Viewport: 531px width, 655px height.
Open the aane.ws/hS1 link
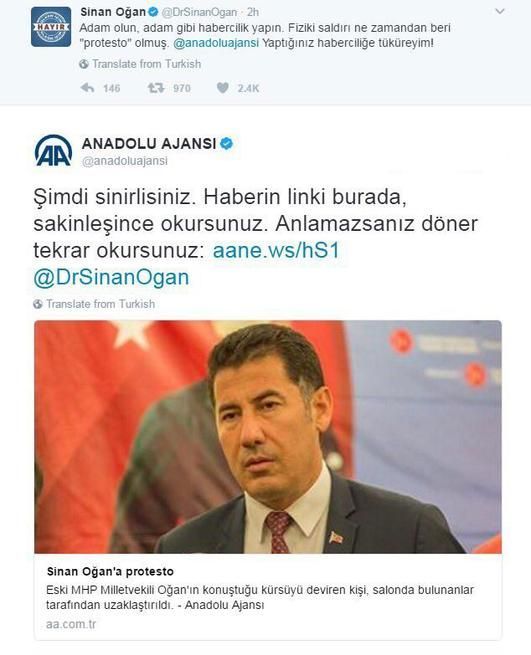coord(276,251)
